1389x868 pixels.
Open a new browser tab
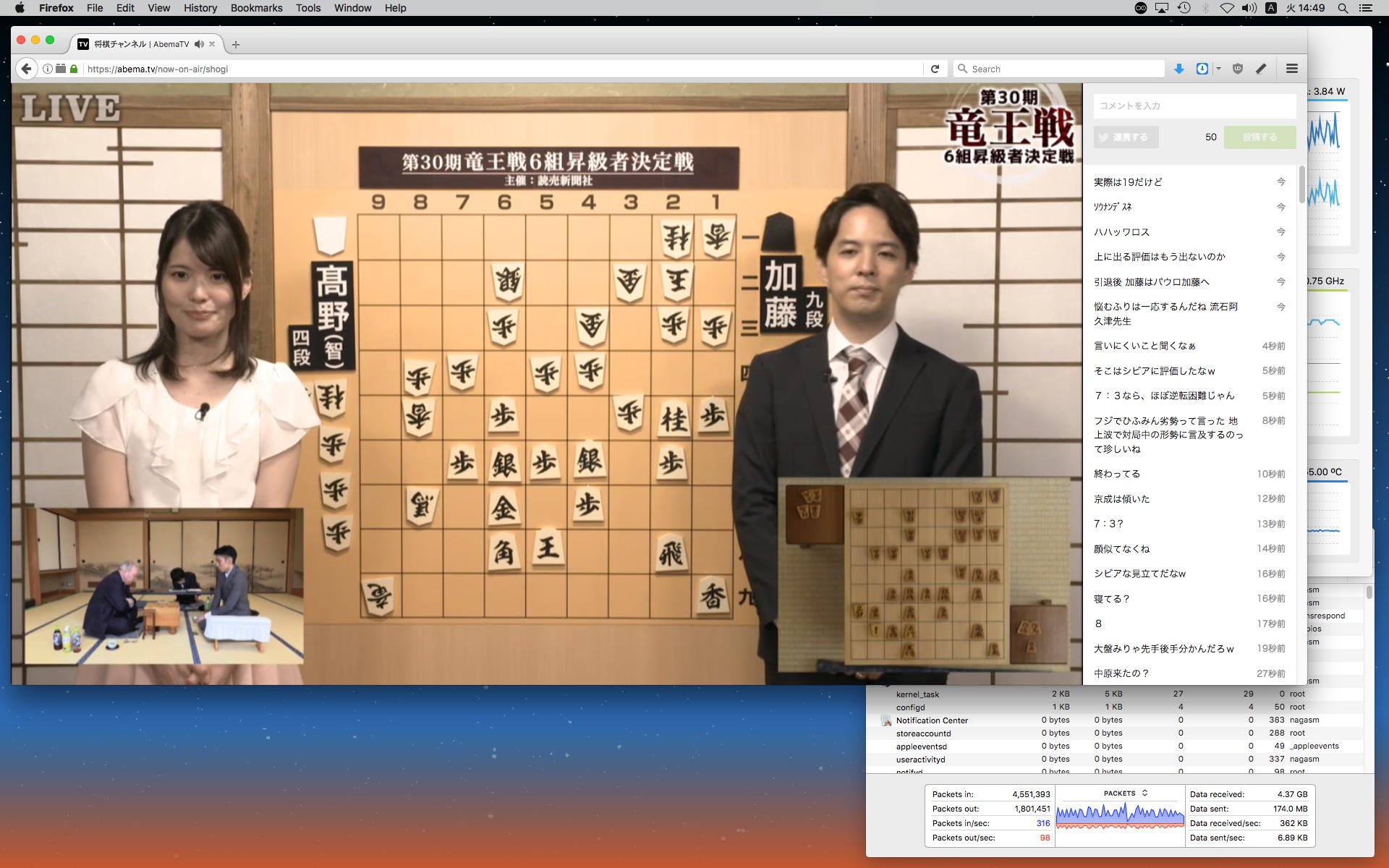click(x=235, y=44)
